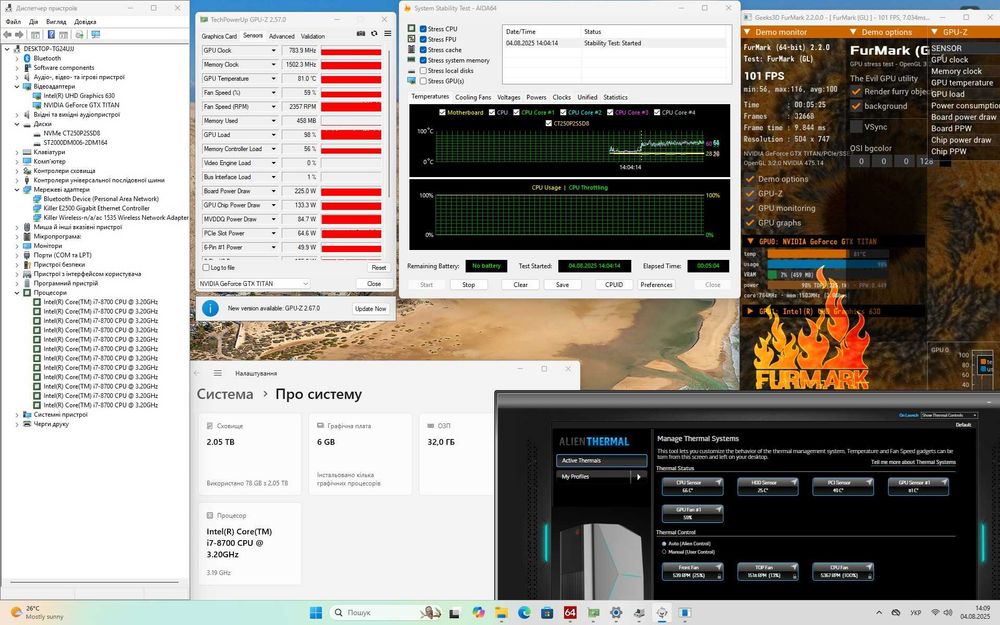Expand the Монітори tree node
Viewport: 1000px width, 625px height.
click(x=17, y=246)
